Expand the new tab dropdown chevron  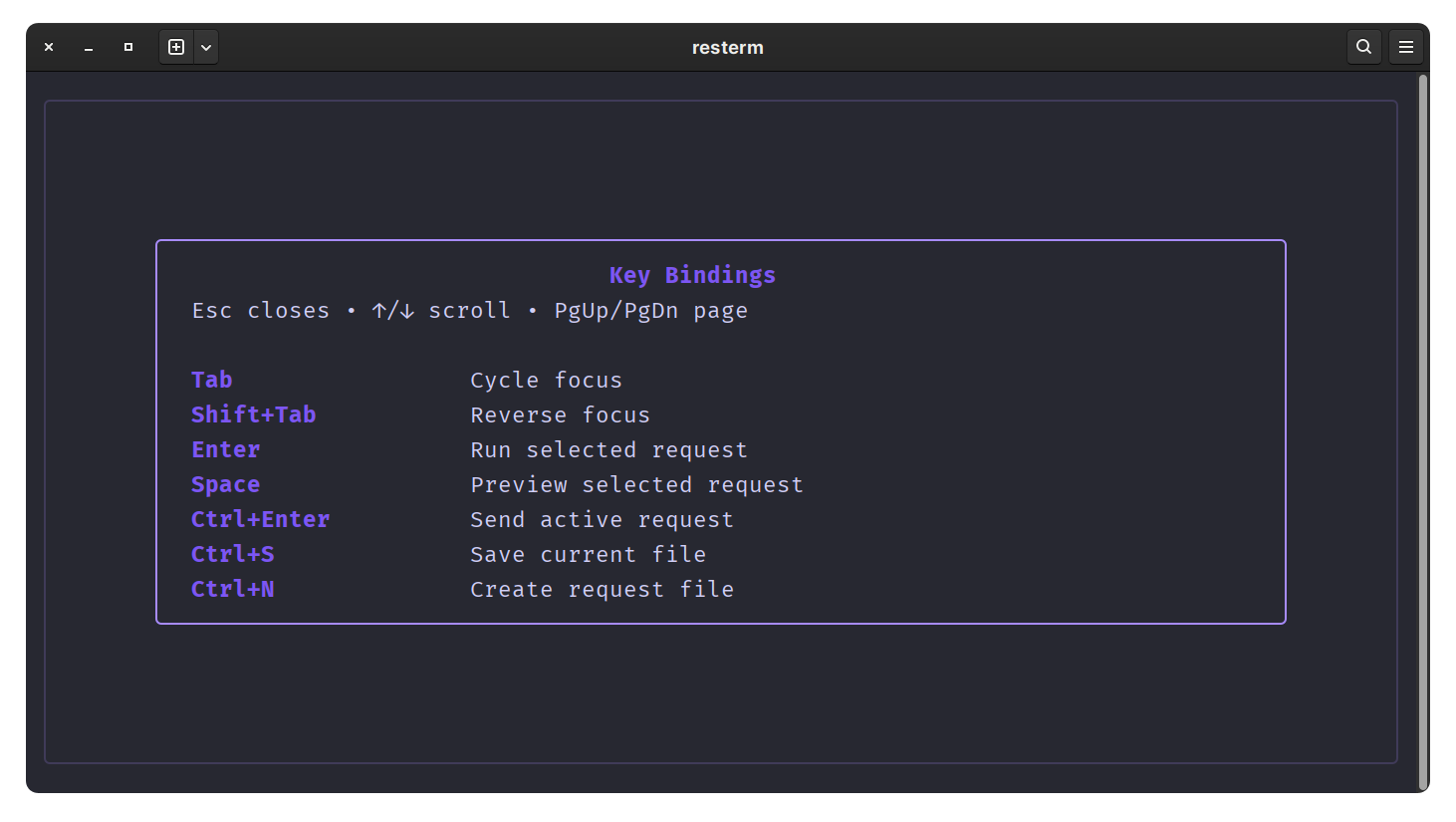(x=206, y=47)
